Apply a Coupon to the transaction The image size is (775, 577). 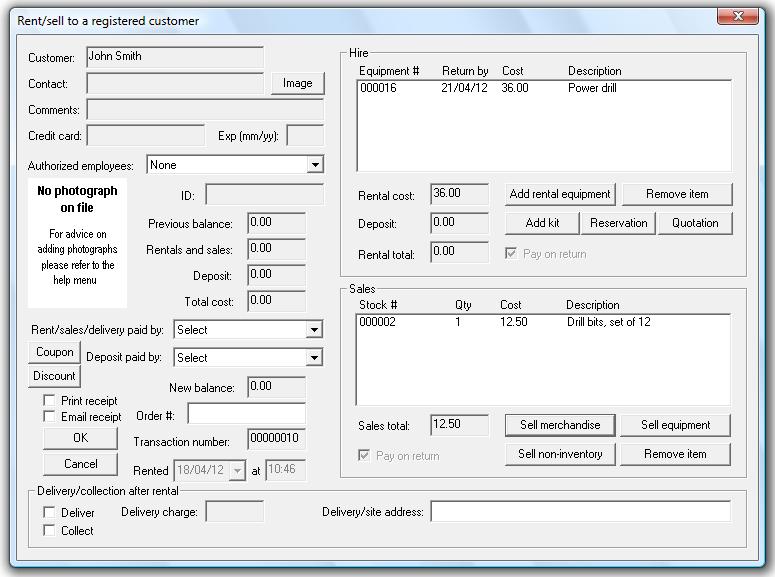coord(54,352)
